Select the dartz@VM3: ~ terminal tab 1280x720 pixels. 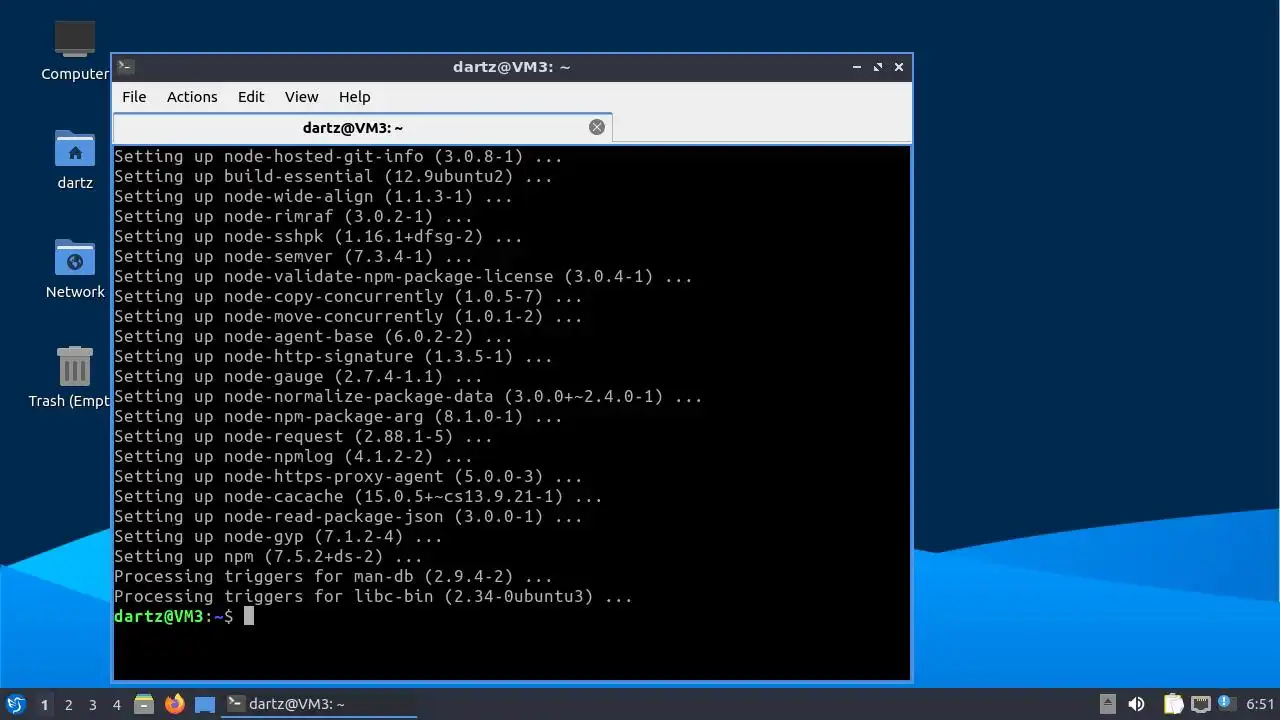[362, 128]
